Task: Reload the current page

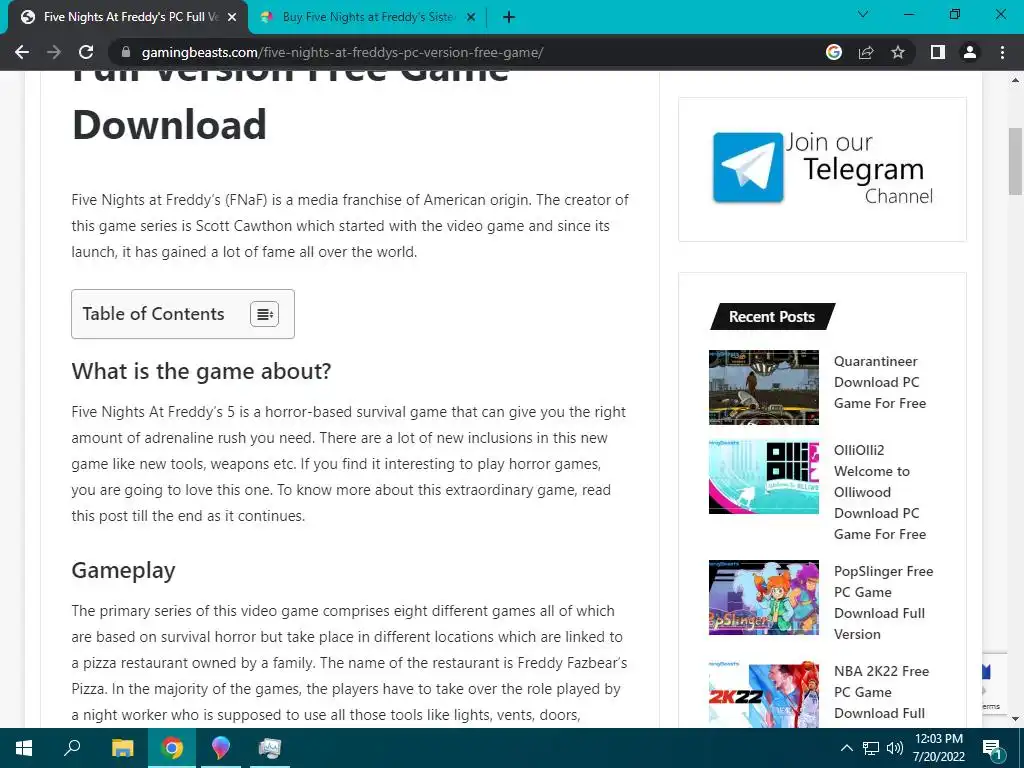Action: coord(86,52)
